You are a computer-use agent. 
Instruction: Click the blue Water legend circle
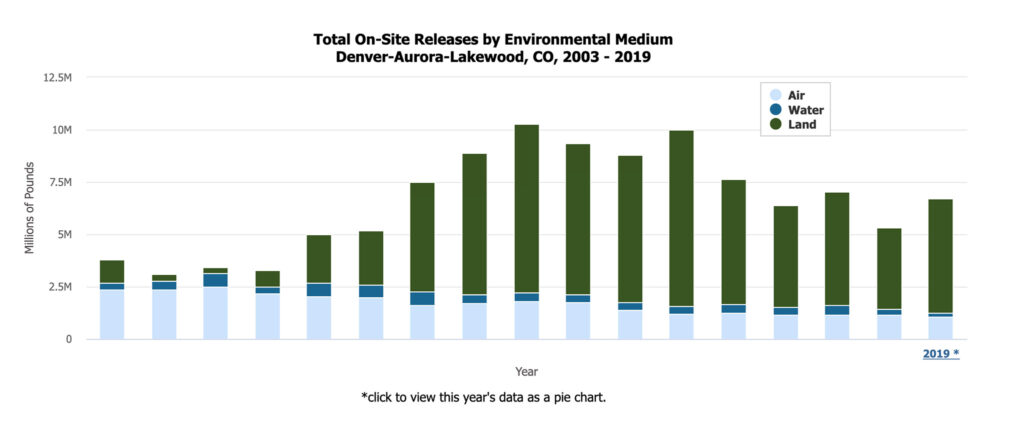tap(775, 110)
